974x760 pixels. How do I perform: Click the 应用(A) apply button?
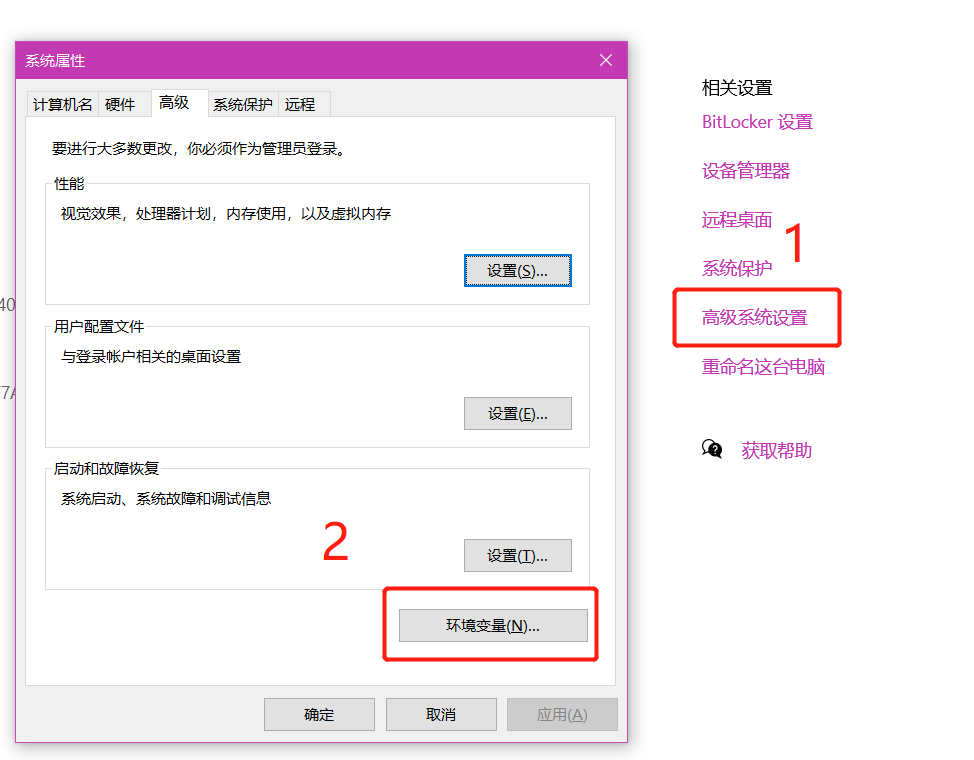point(562,715)
